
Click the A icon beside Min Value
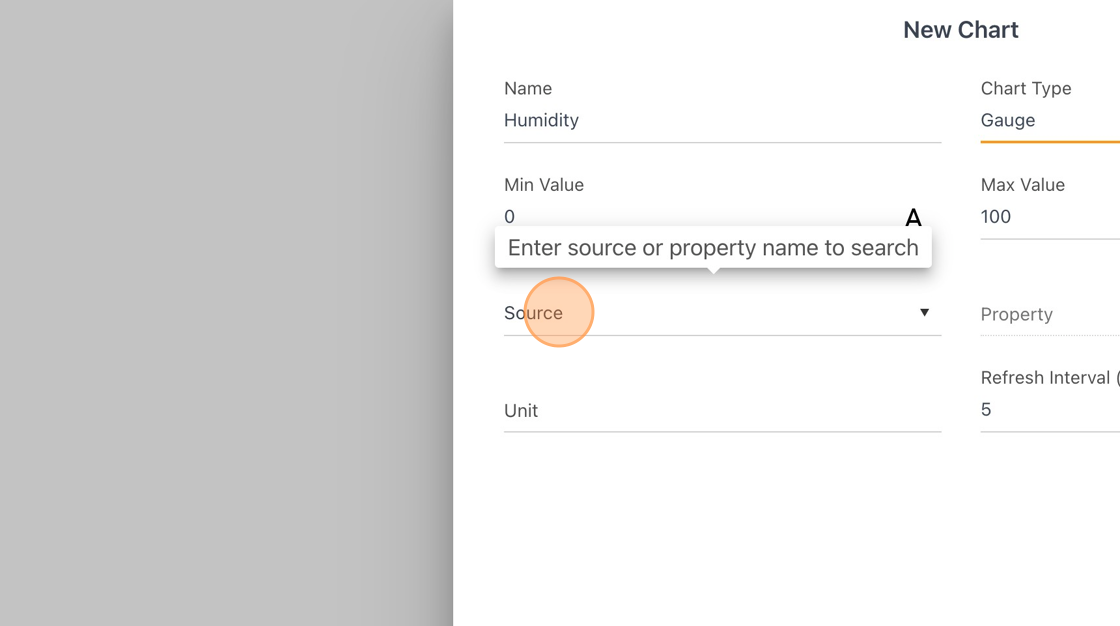[913, 217]
